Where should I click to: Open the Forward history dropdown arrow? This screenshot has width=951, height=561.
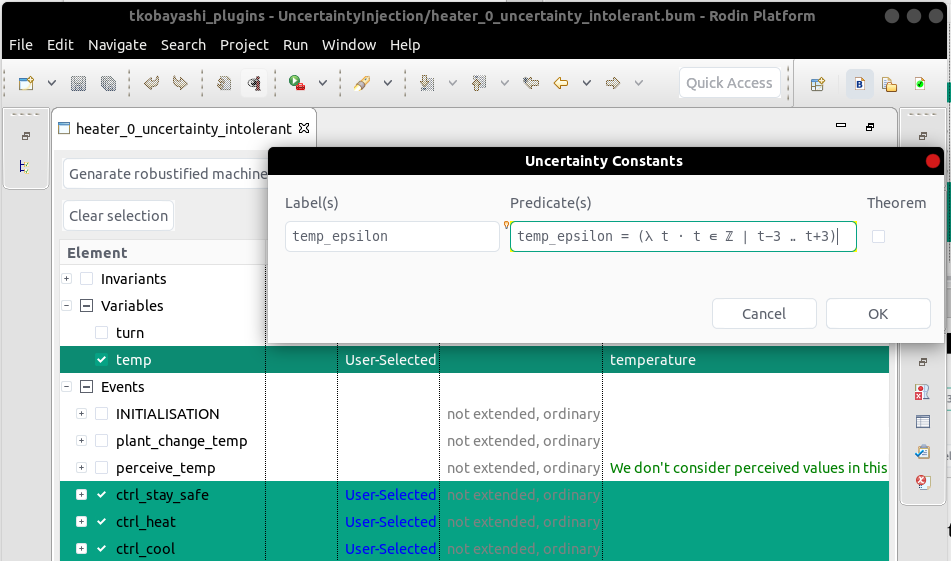pos(639,83)
